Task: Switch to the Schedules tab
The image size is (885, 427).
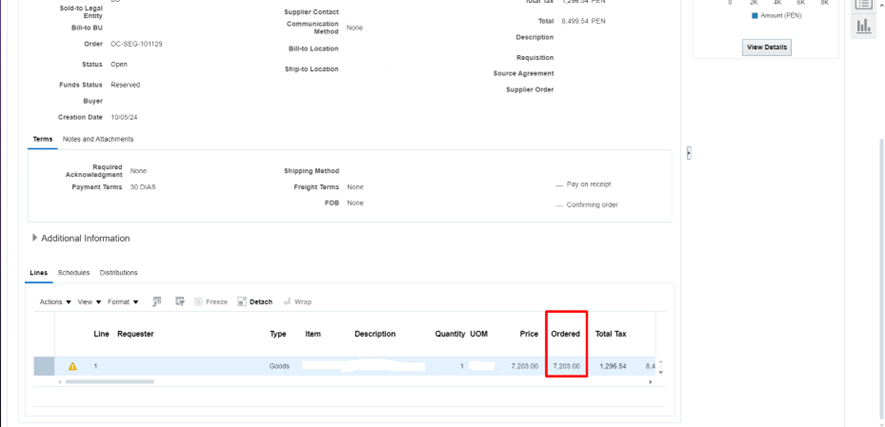Action: pos(73,272)
